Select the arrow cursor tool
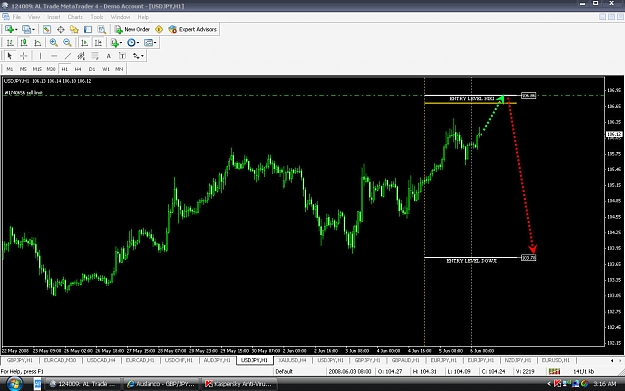 point(10,56)
